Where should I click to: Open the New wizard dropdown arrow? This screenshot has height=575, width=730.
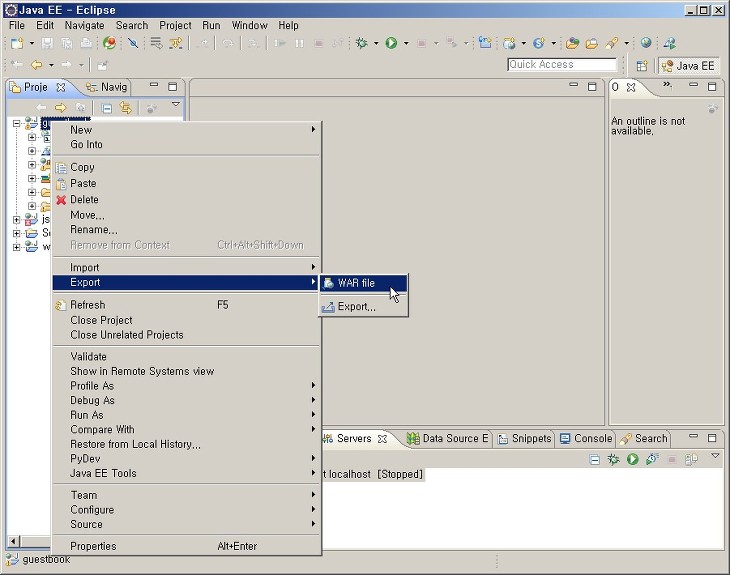click(32, 43)
